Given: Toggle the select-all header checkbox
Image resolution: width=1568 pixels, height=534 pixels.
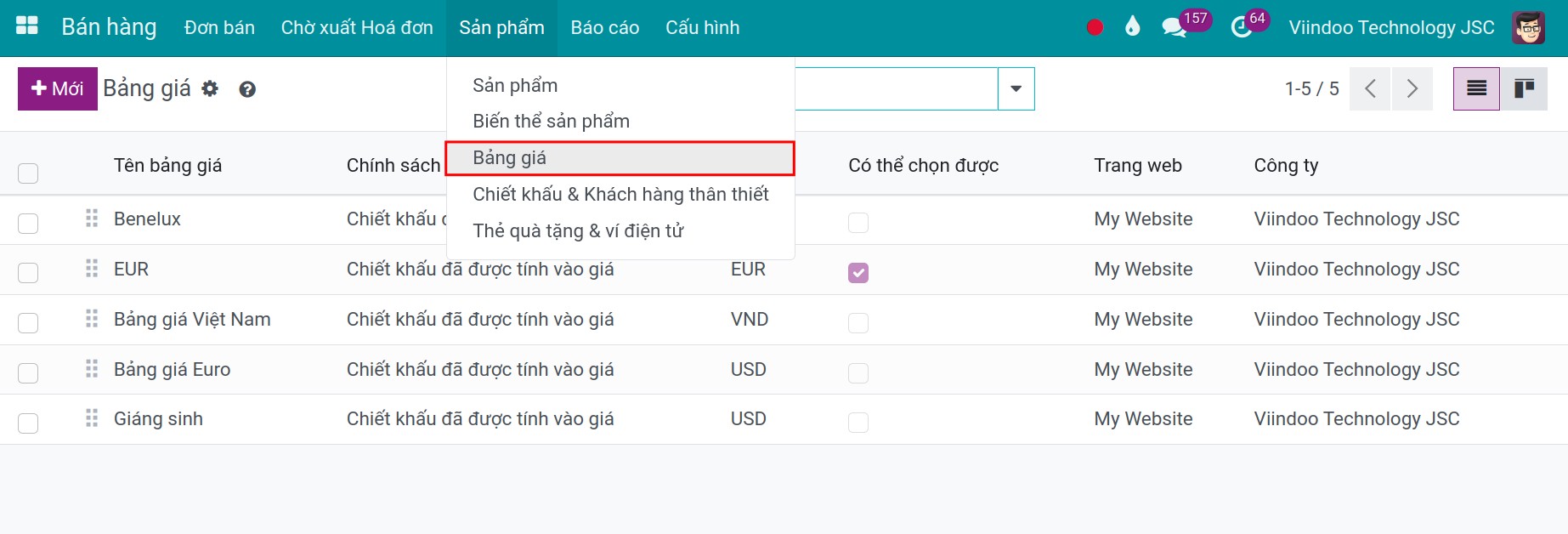Looking at the screenshot, I should (28, 173).
